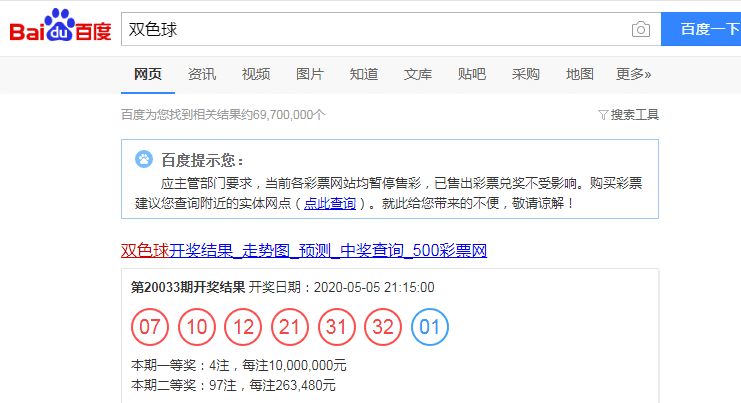Image resolution: width=741 pixels, height=403 pixels.
Task: Click the result count text 69,700,000个
Action: click(289, 115)
